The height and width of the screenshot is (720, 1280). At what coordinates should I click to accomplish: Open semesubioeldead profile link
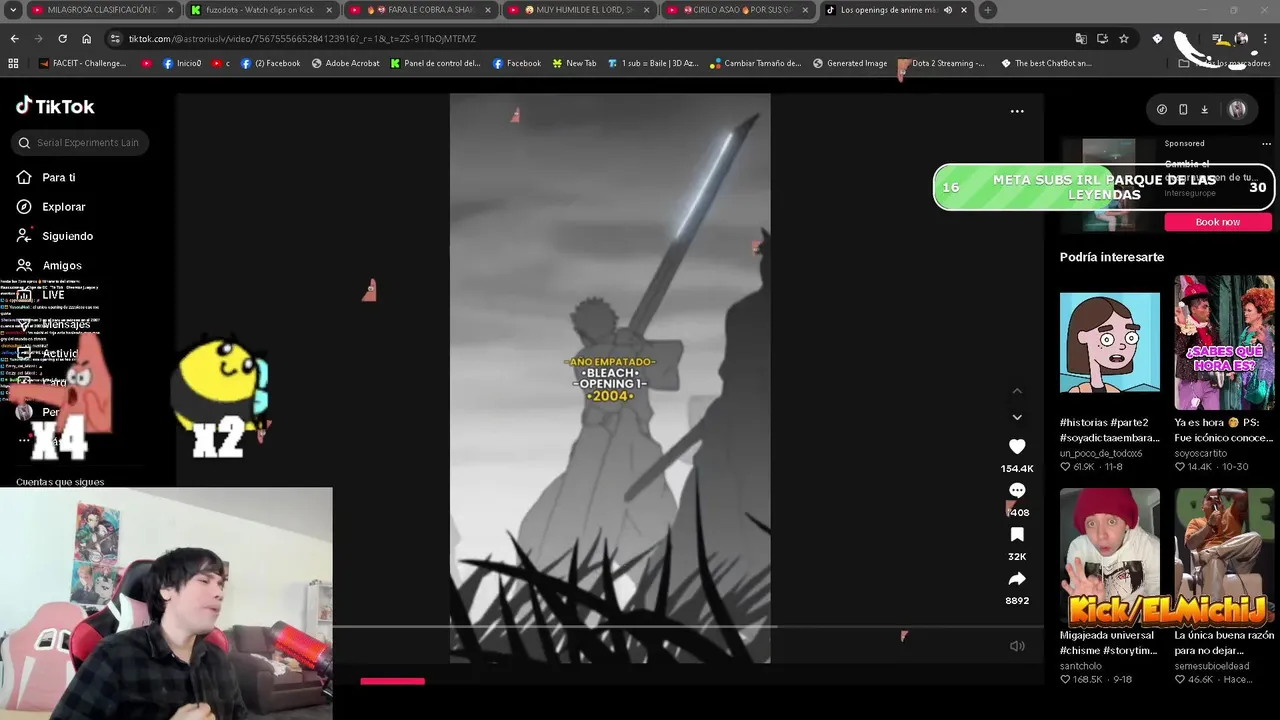click(x=1213, y=666)
